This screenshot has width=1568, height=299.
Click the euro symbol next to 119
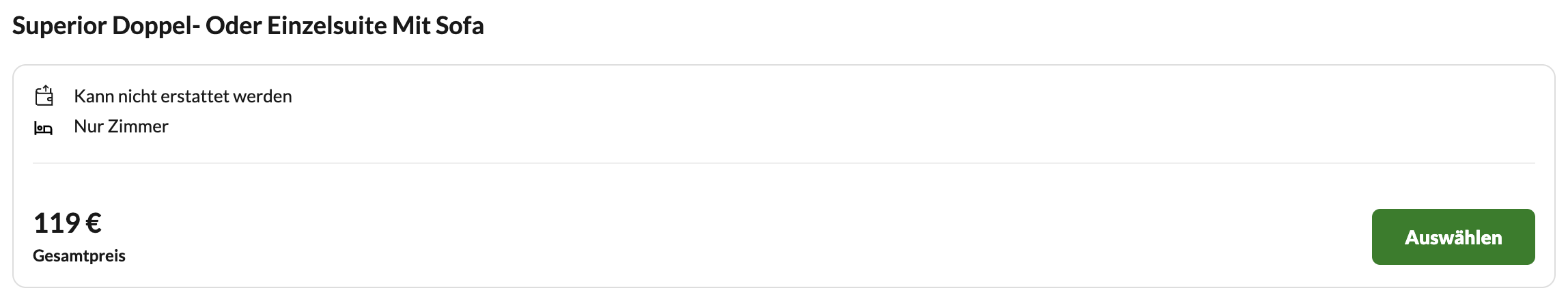pos(94,223)
